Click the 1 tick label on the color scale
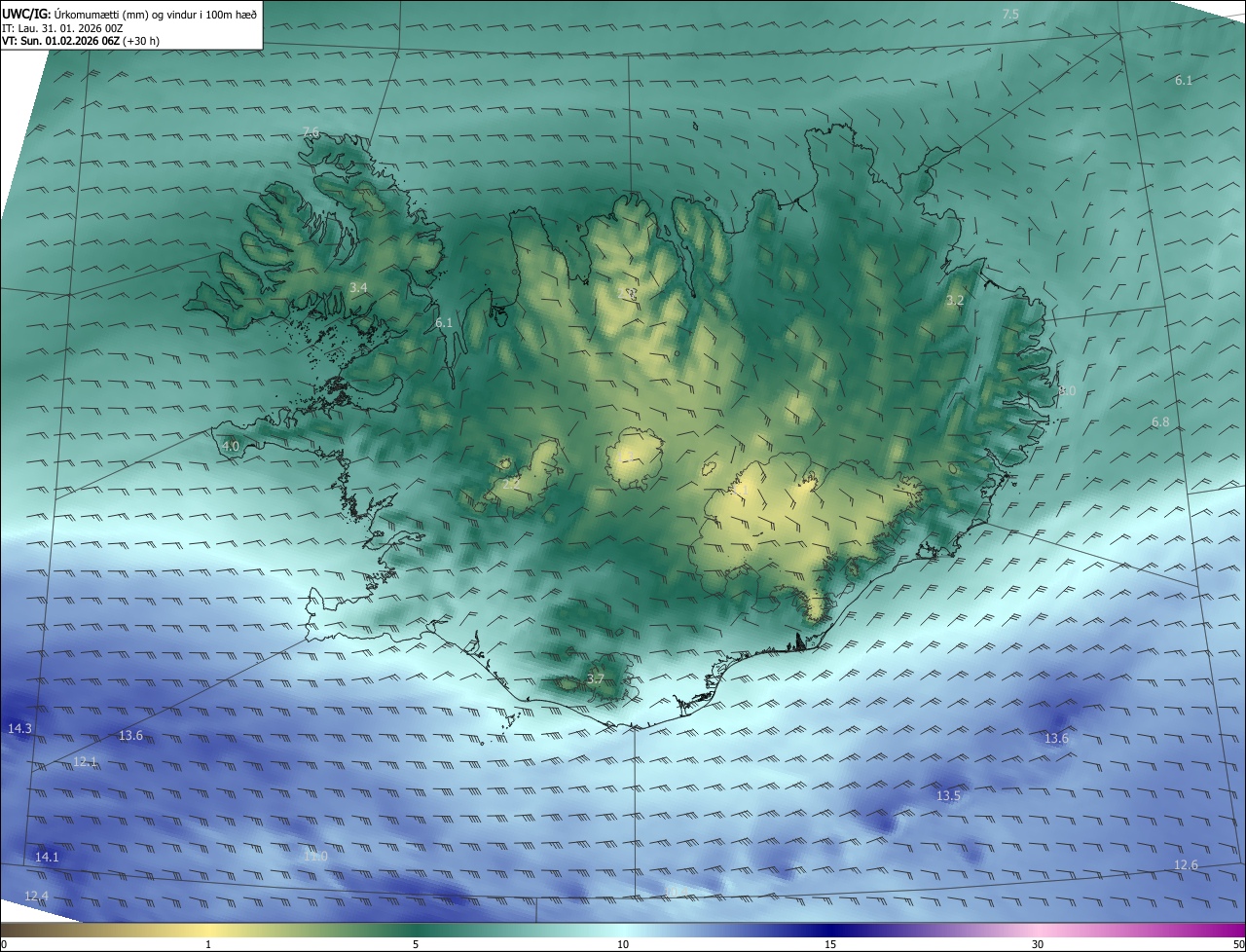 pos(208,944)
